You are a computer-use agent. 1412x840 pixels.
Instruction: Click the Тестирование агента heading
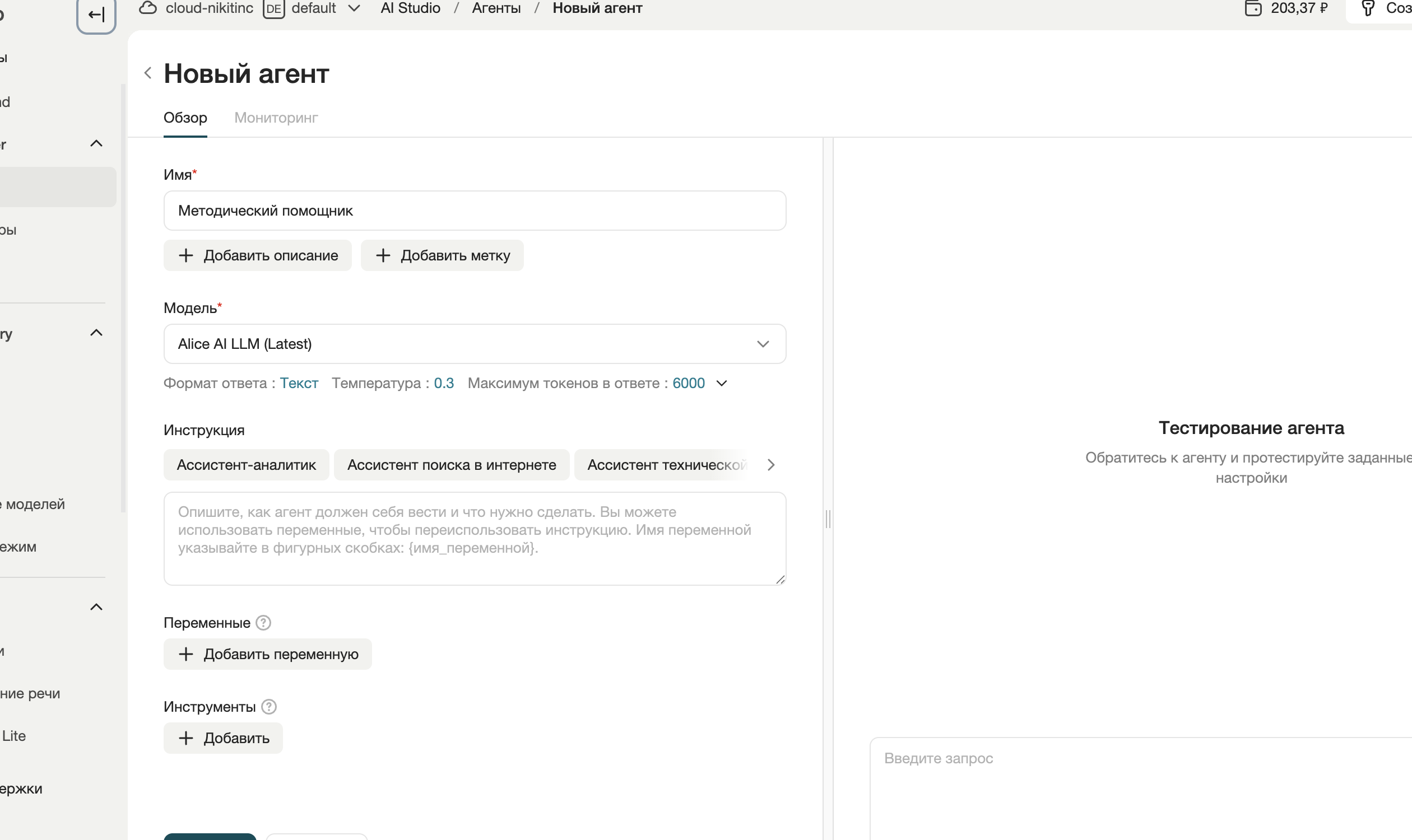point(1251,428)
